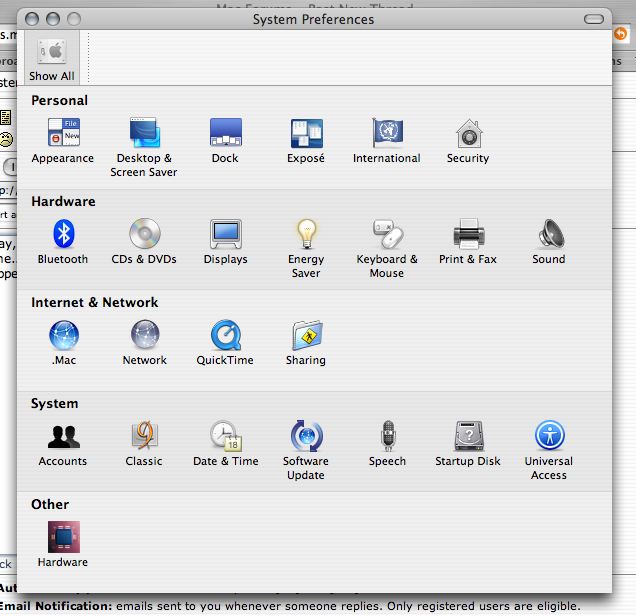This screenshot has height=616, width=636.
Task: Open Startup Disk preferences
Action: pos(468,444)
